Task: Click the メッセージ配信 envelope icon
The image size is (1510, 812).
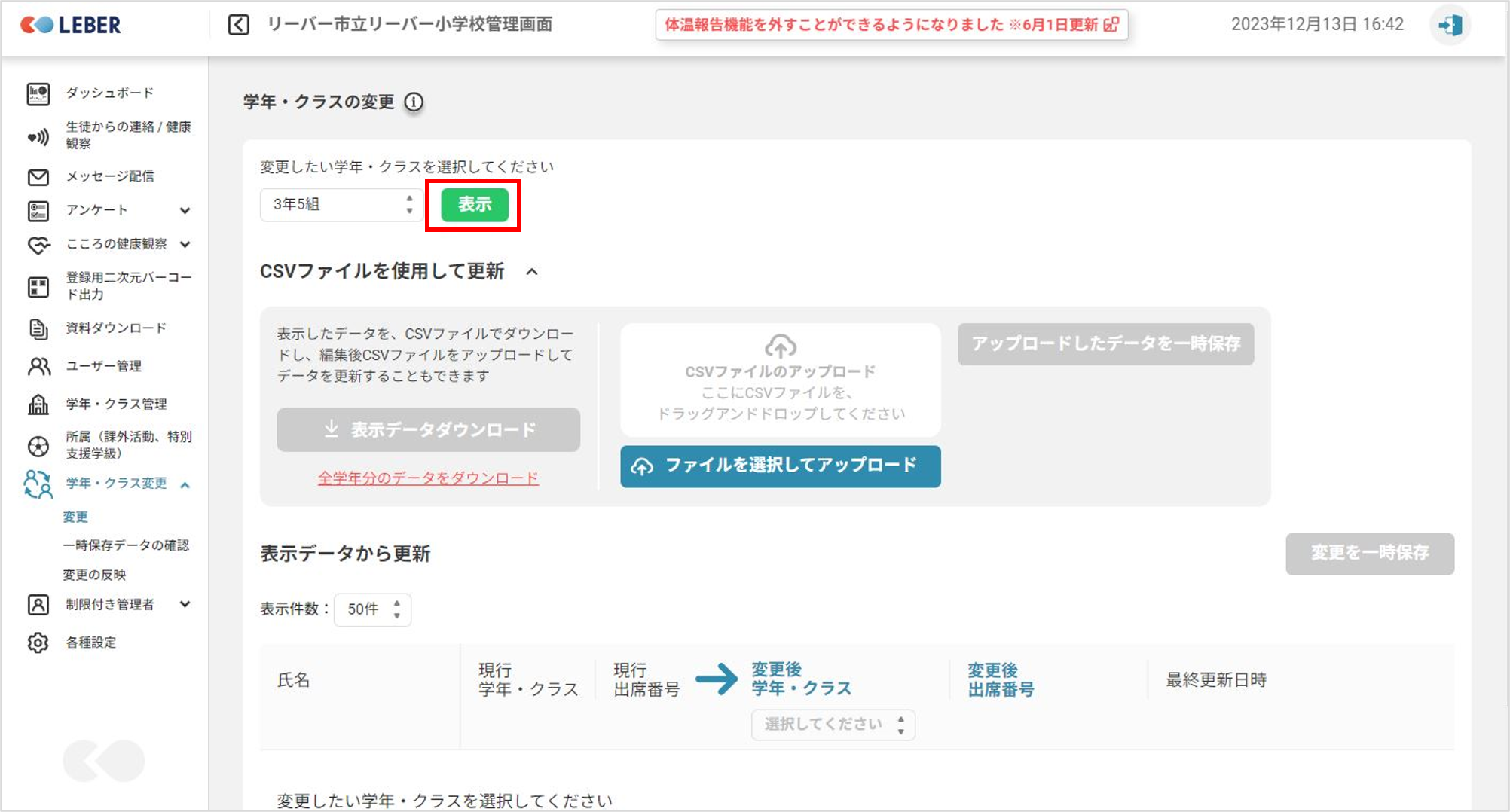Action: [38, 177]
